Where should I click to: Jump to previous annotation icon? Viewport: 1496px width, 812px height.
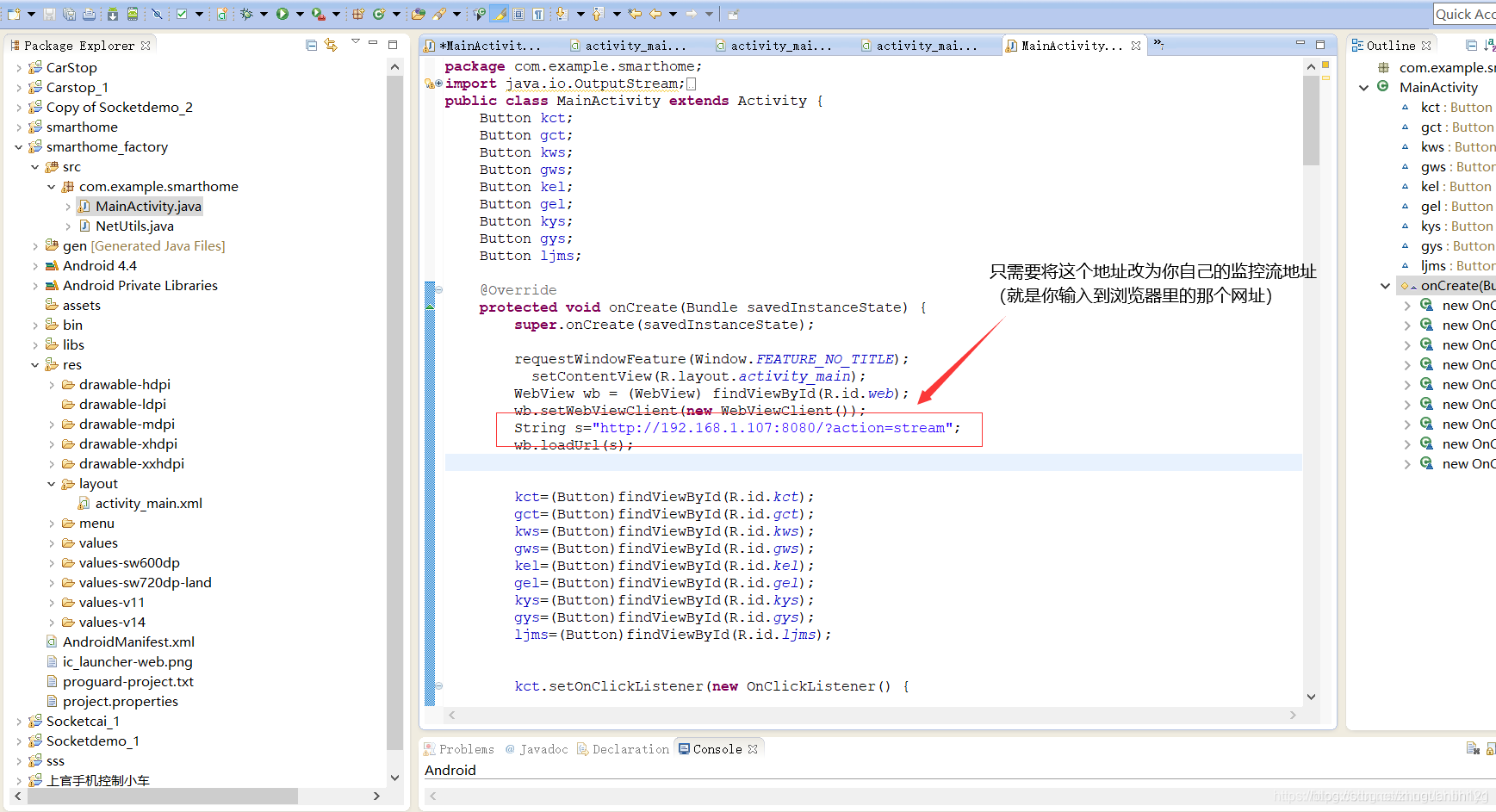point(597,14)
